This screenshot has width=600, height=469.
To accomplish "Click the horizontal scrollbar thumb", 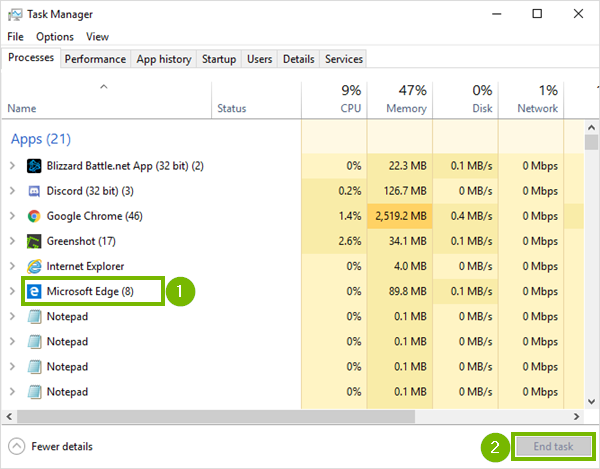I will [x=216, y=417].
